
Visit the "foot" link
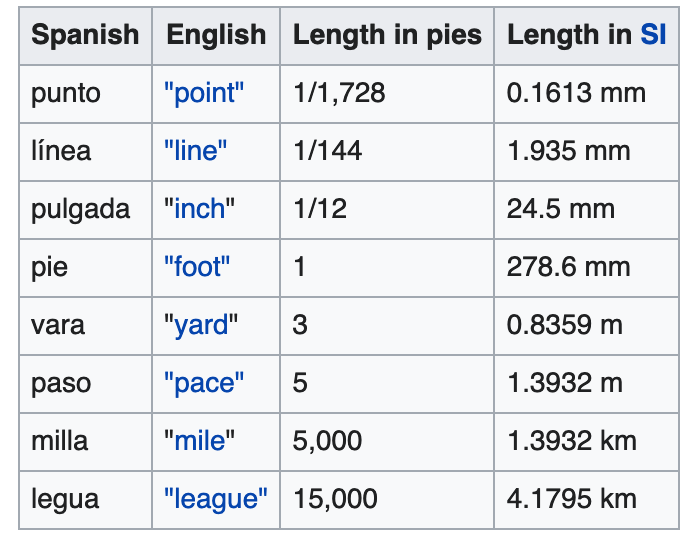(x=197, y=266)
